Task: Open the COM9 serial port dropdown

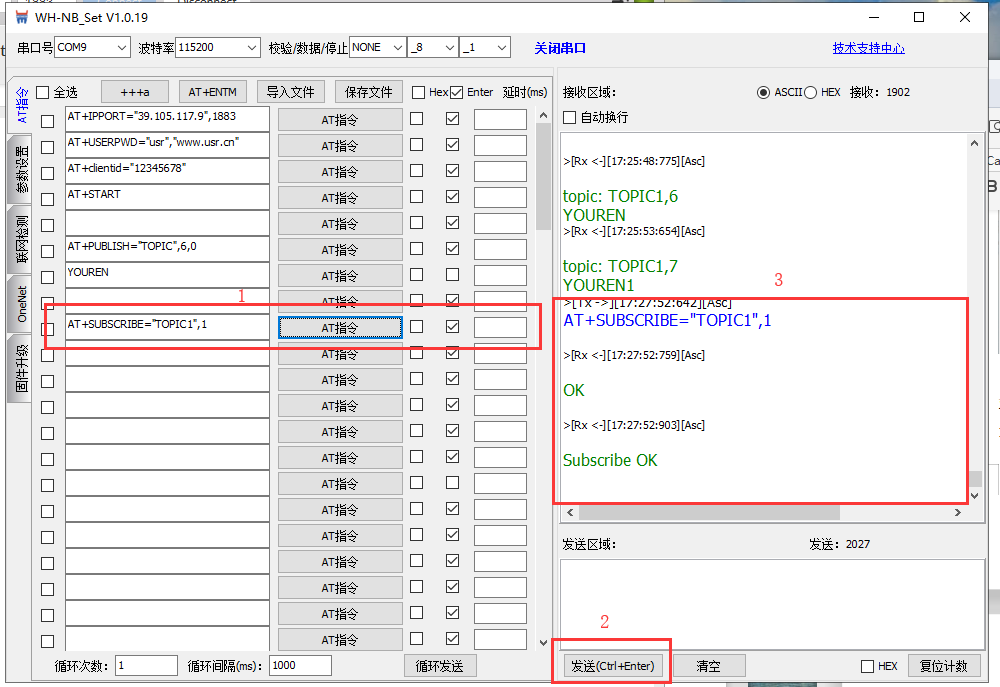Action: click(x=93, y=47)
